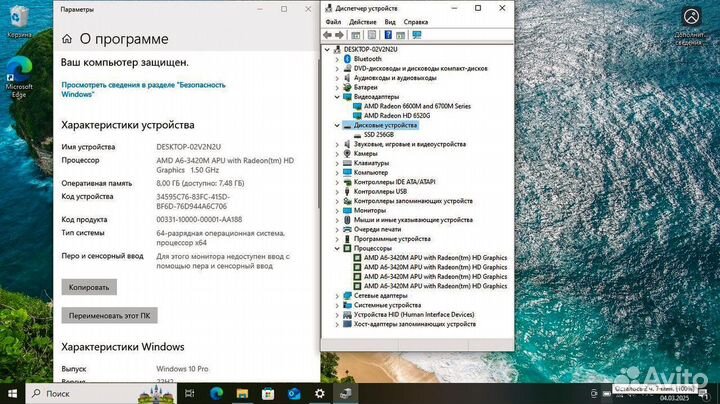Click the Back arrow in Device Manager toolbar
Screen dimensions: 720x404
pos(327,35)
